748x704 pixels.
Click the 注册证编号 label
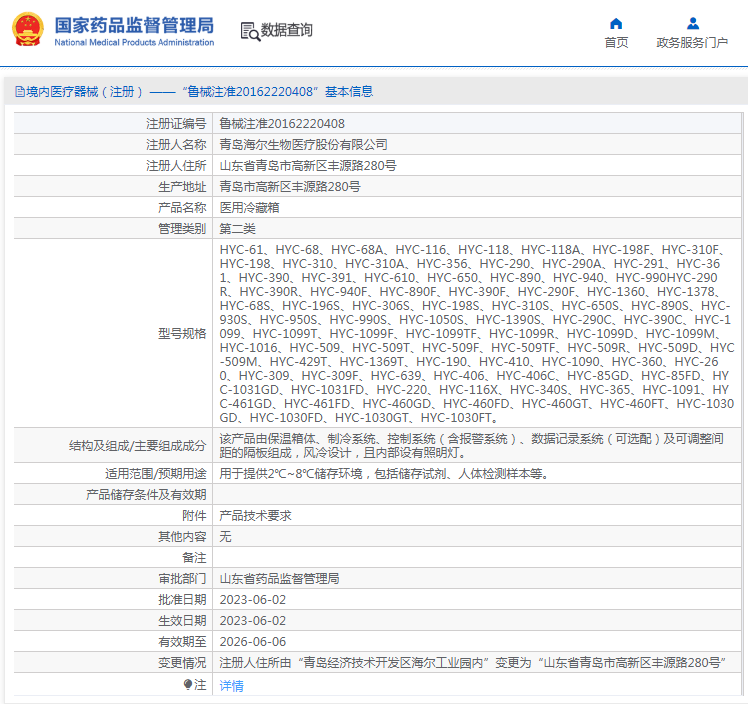(x=176, y=124)
